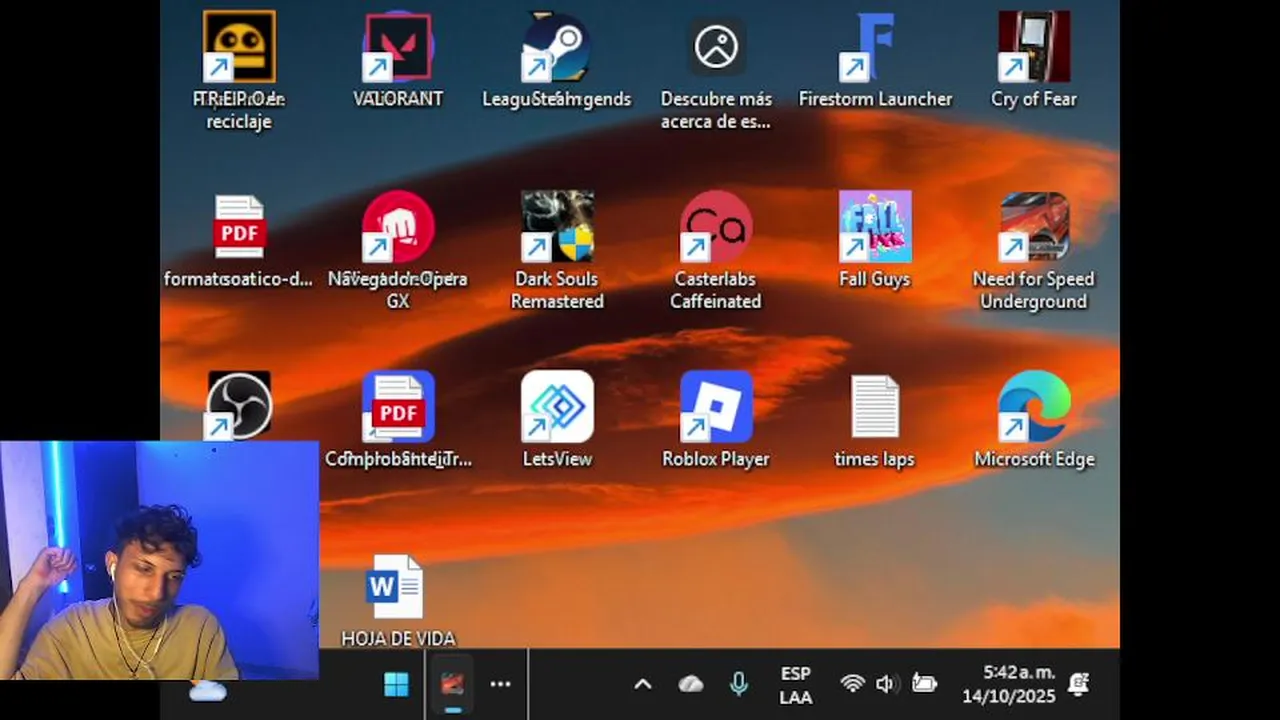The image size is (1280, 720).
Task: Change the ESP LAA input language
Action: click(796, 685)
